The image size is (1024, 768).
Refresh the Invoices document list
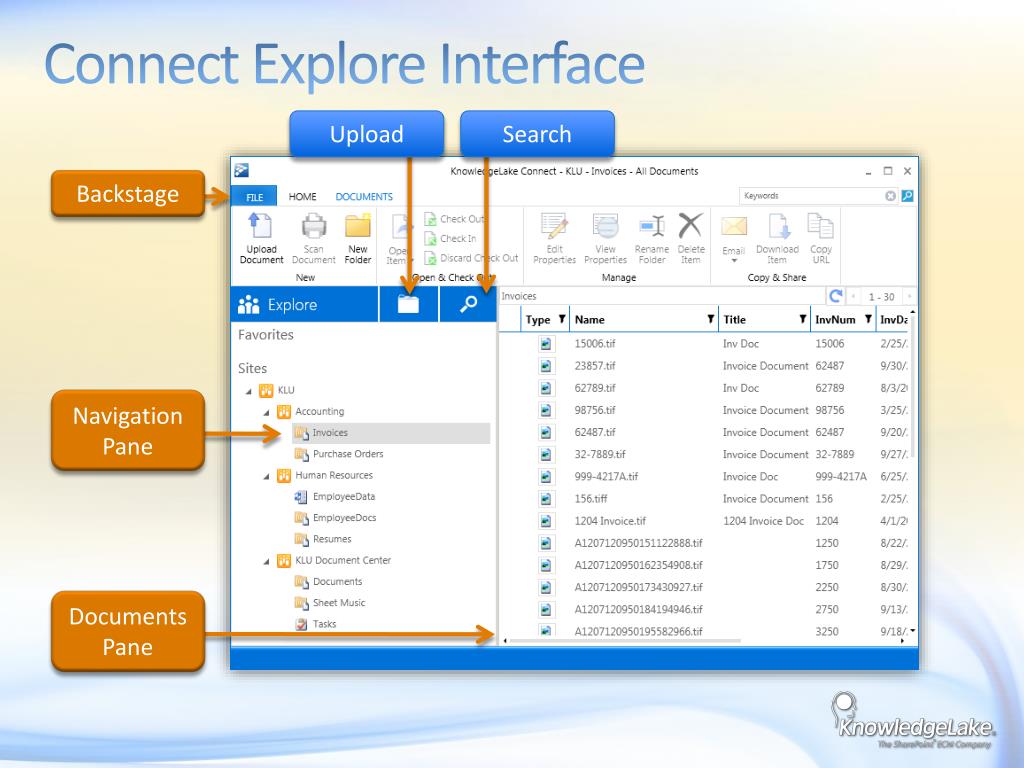[835, 296]
